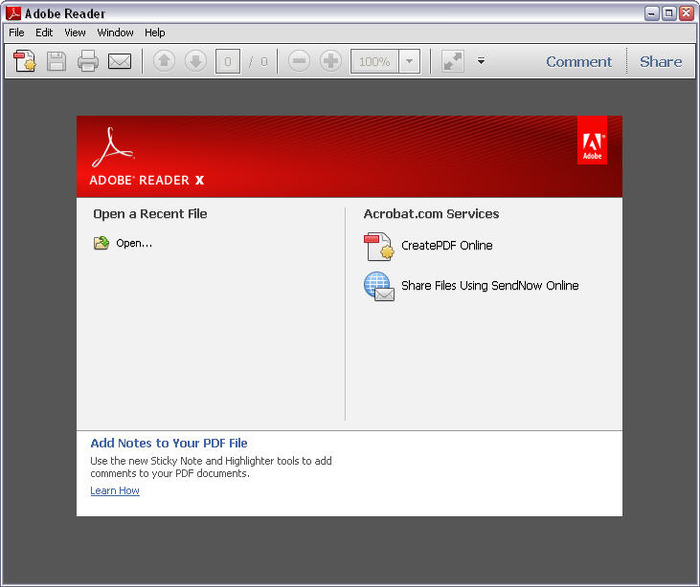Open the Help menu
The width and height of the screenshot is (700, 587).
coord(155,33)
